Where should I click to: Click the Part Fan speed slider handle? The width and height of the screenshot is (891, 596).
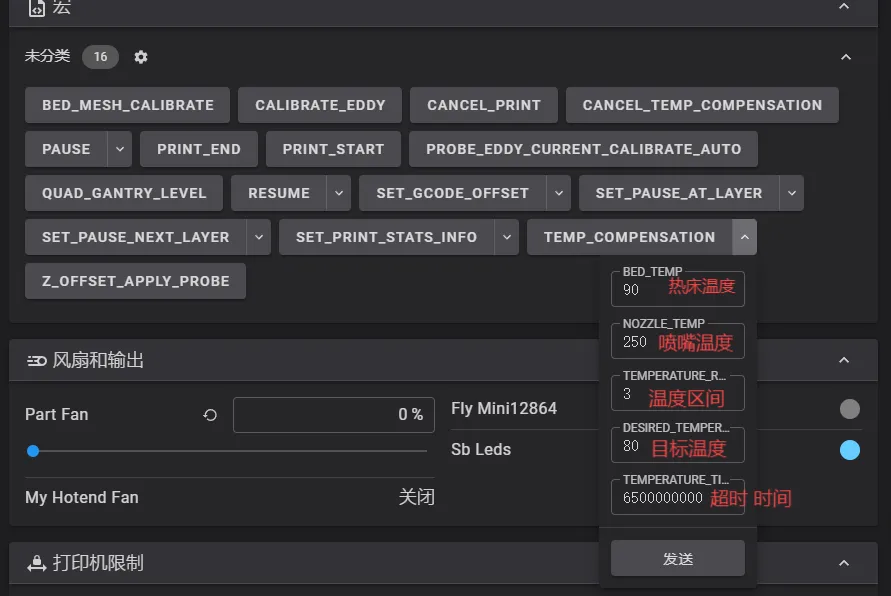click(x=33, y=451)
